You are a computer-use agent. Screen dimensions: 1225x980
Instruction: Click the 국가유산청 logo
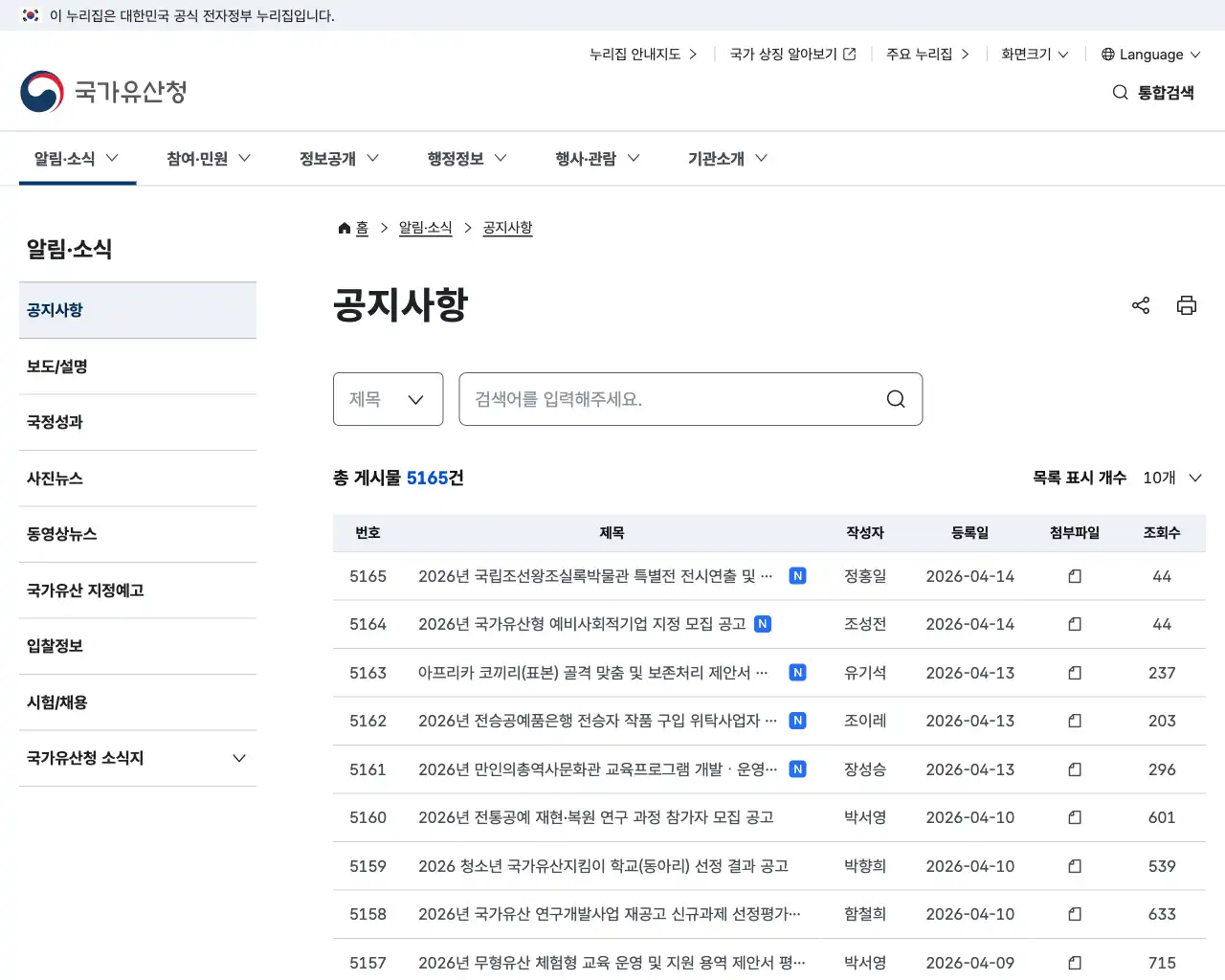(103, 92)
